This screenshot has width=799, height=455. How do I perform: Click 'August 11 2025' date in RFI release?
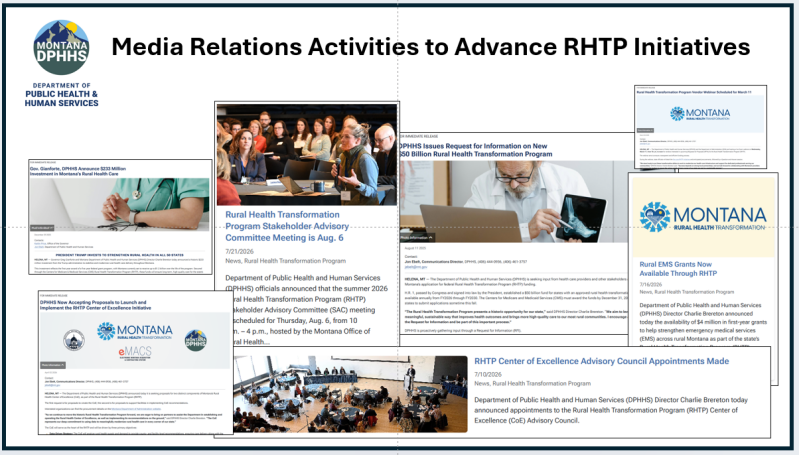pyautogui.click(x=415, y=248)
